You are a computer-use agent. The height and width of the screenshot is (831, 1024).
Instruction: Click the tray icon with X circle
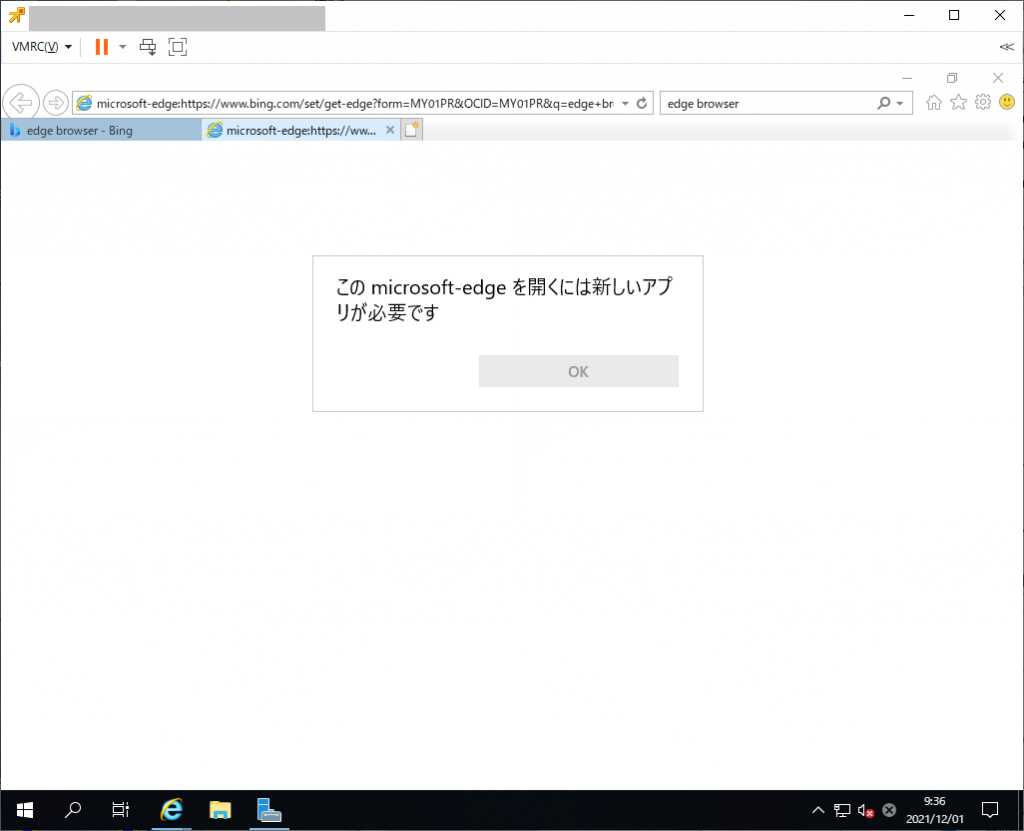pos(889,811)
